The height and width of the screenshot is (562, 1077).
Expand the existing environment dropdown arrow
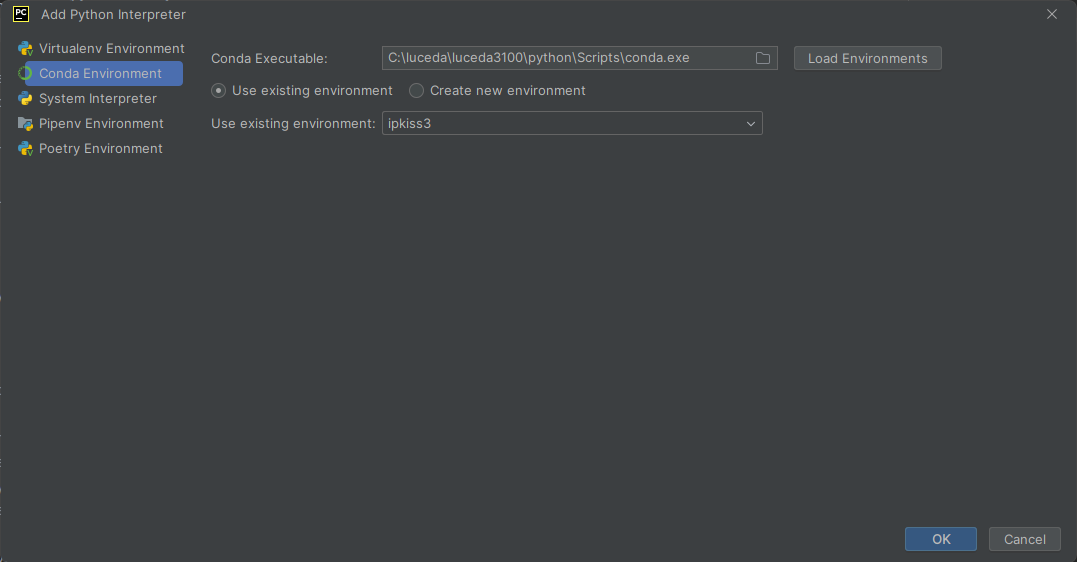click(x=751, y=123)
